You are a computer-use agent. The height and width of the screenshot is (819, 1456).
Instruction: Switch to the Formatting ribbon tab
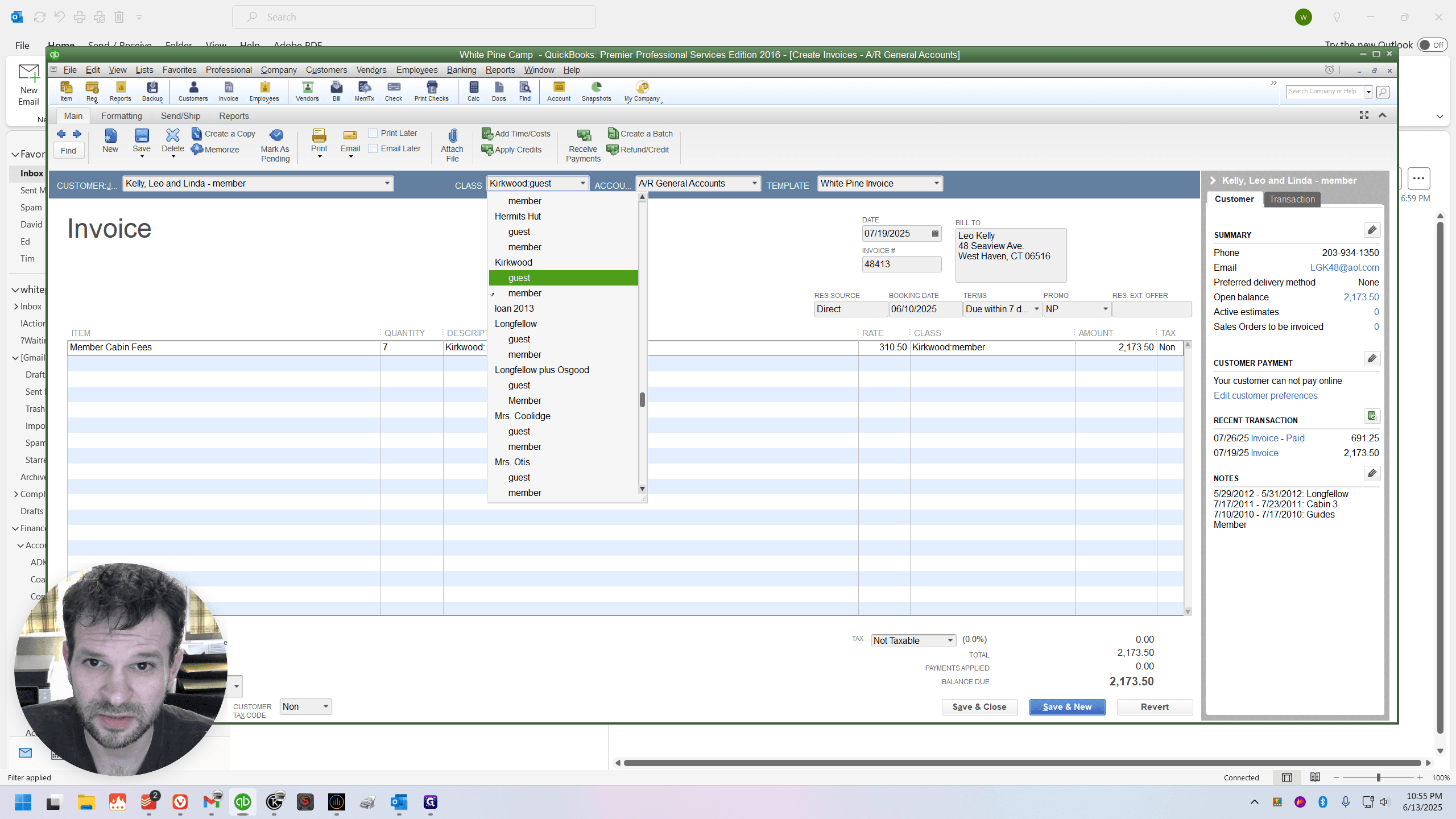point(122,116)
